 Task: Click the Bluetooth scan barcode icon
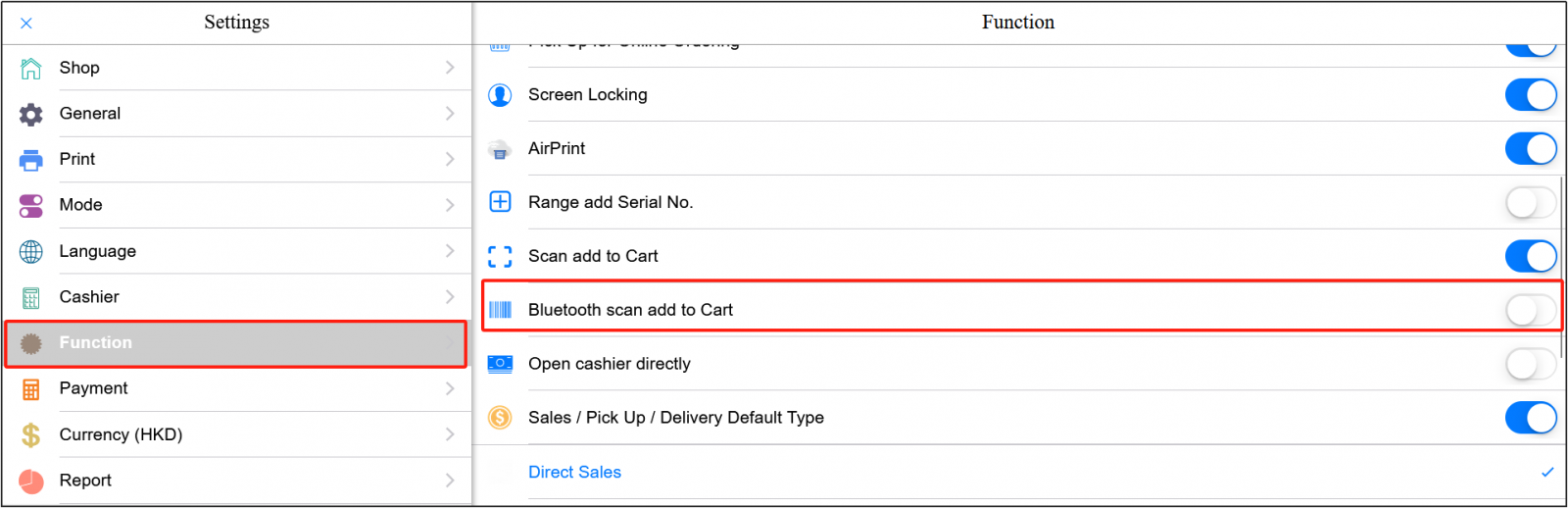500,310
